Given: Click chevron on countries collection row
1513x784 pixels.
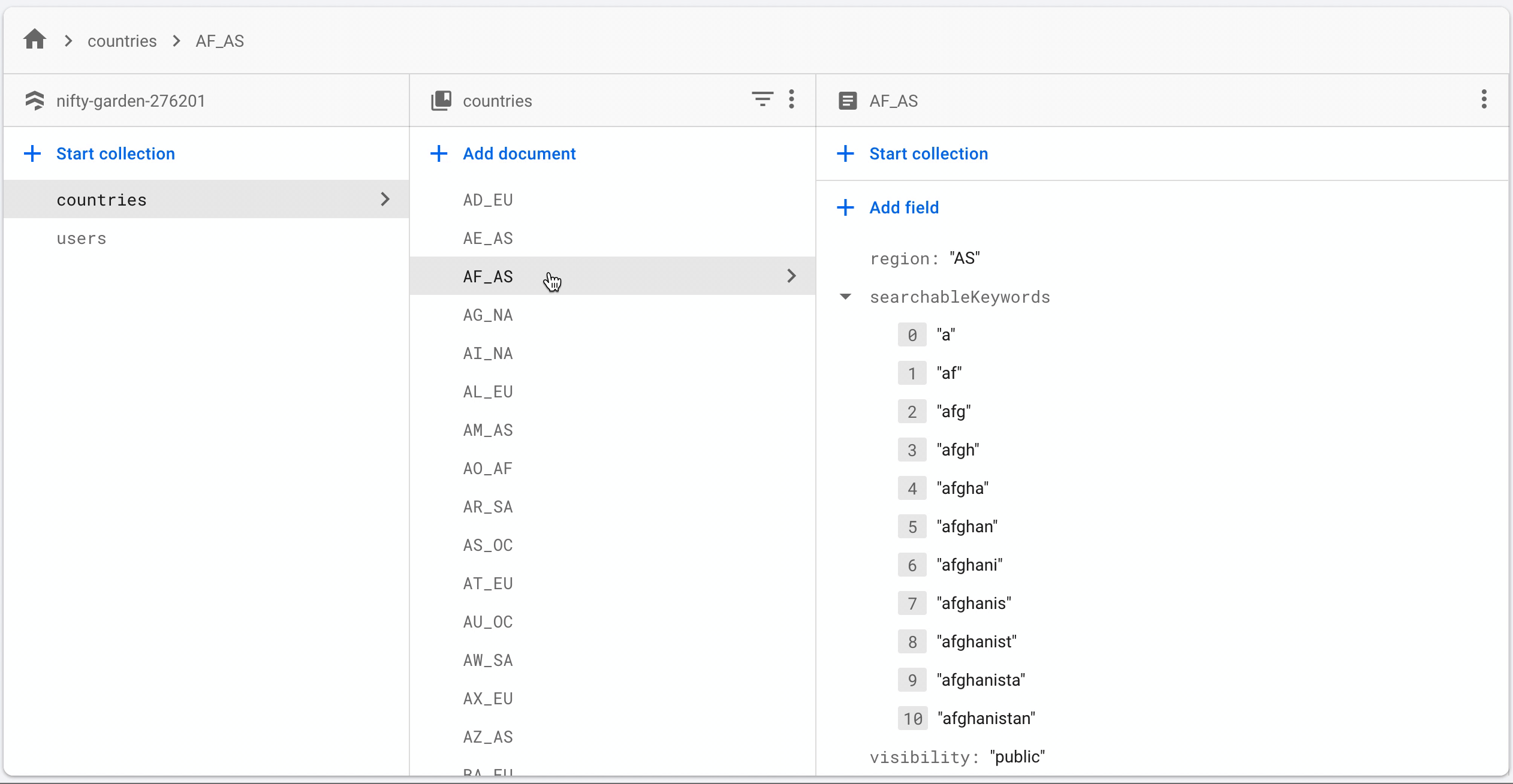Looking at the screenshot, I should (x=385, y=199).
